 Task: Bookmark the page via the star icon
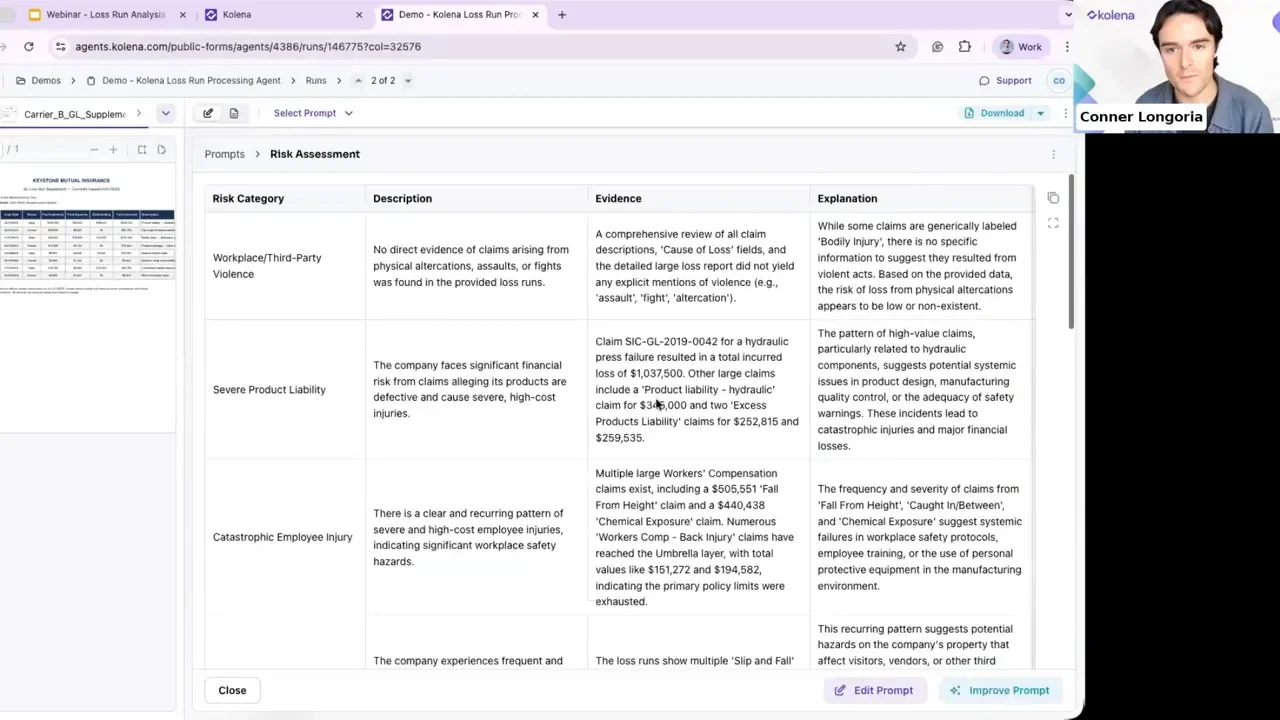[x=900, y=46]
